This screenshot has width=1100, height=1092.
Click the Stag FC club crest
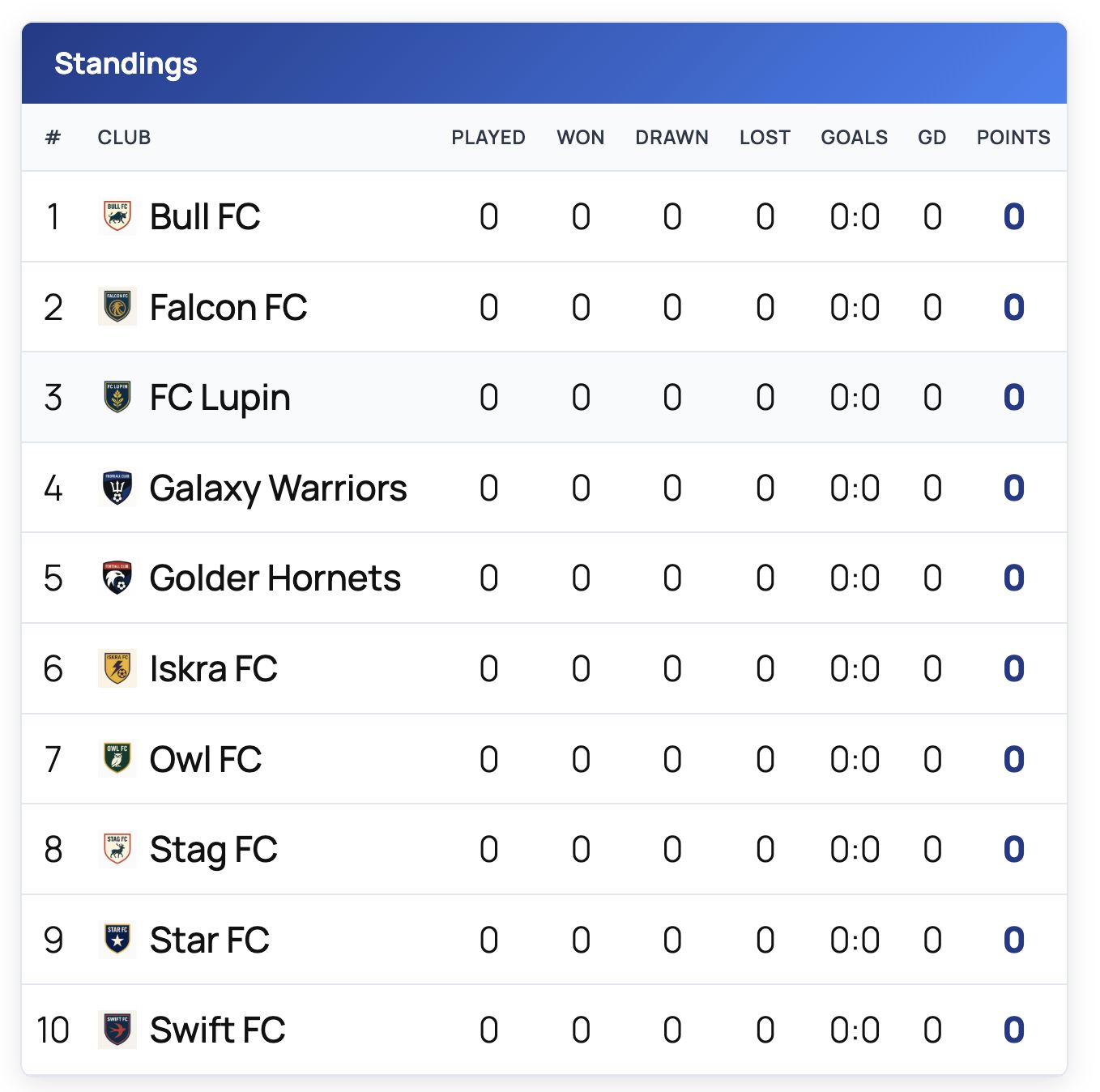tap(117, 849)
